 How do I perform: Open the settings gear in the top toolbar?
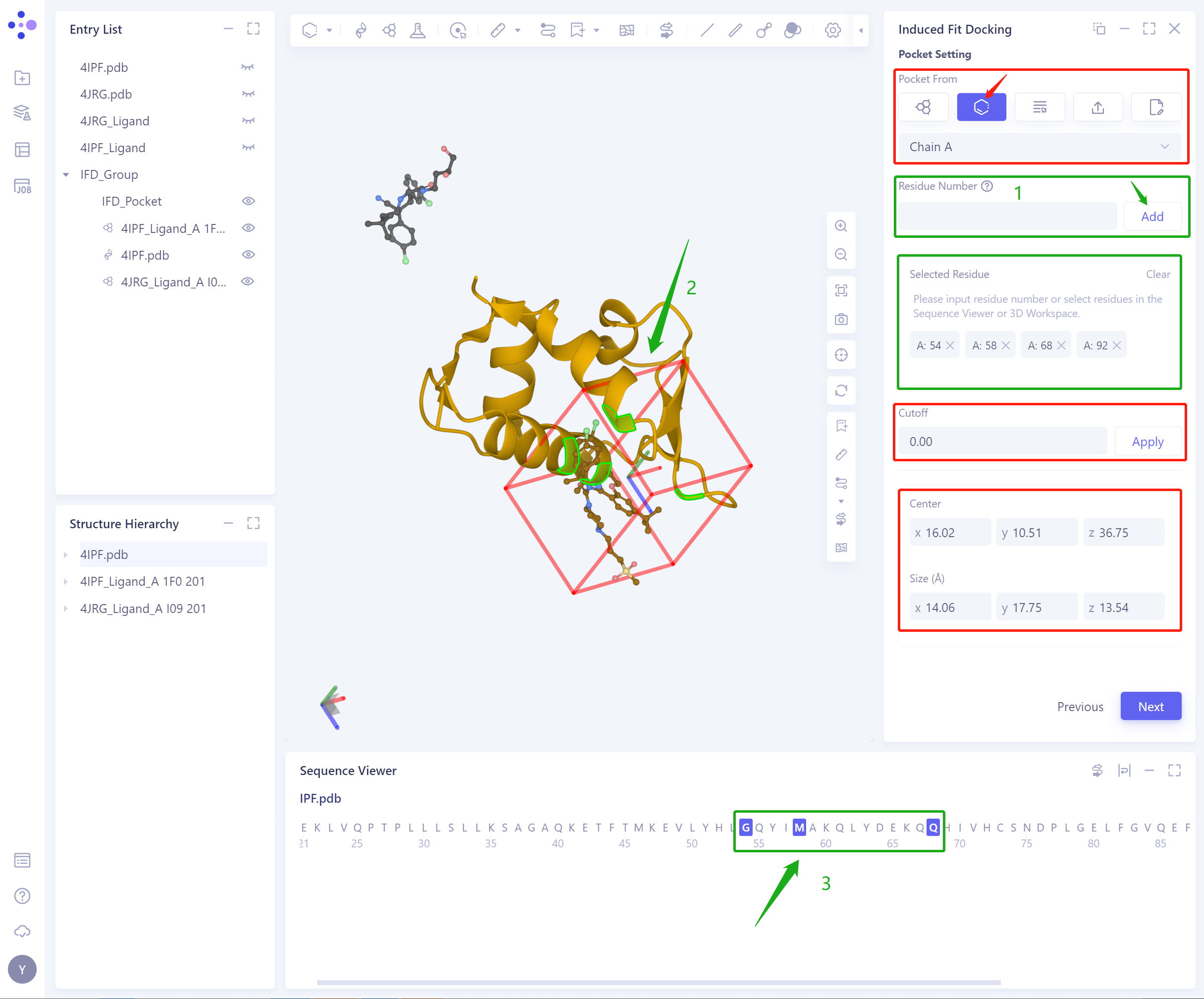tap(832, 30)
